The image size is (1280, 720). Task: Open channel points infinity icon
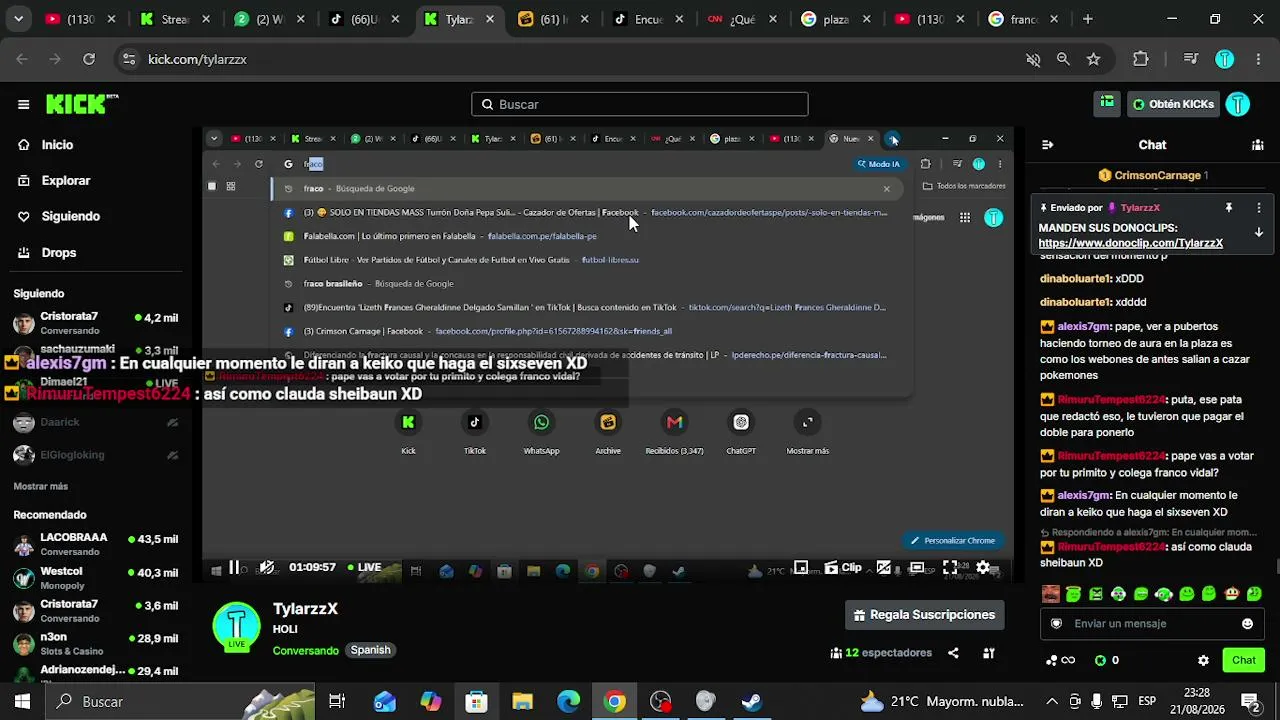pyautogui.click(x=1061, y=661)
